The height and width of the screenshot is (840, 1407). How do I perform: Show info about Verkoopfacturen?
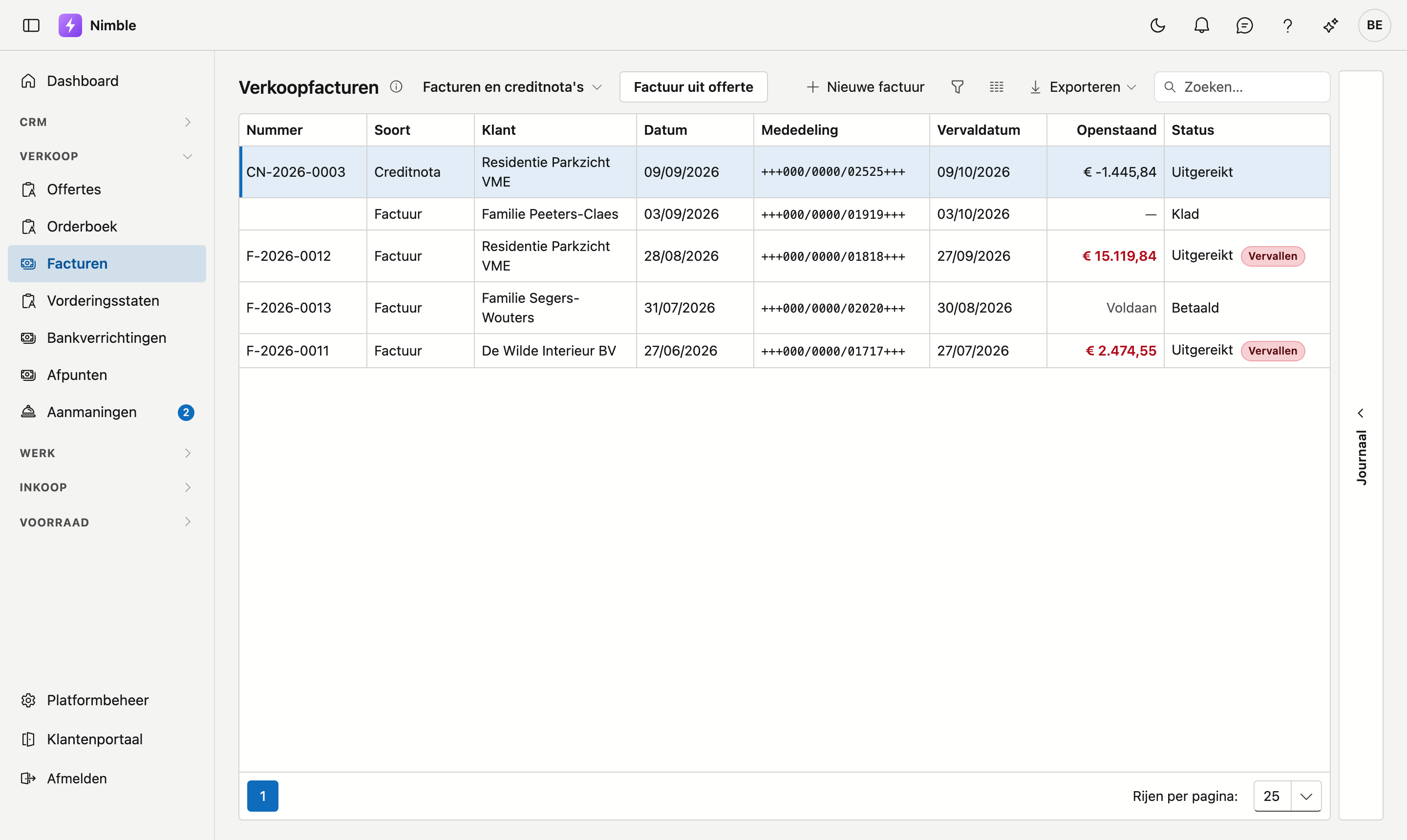click(396, 86)
